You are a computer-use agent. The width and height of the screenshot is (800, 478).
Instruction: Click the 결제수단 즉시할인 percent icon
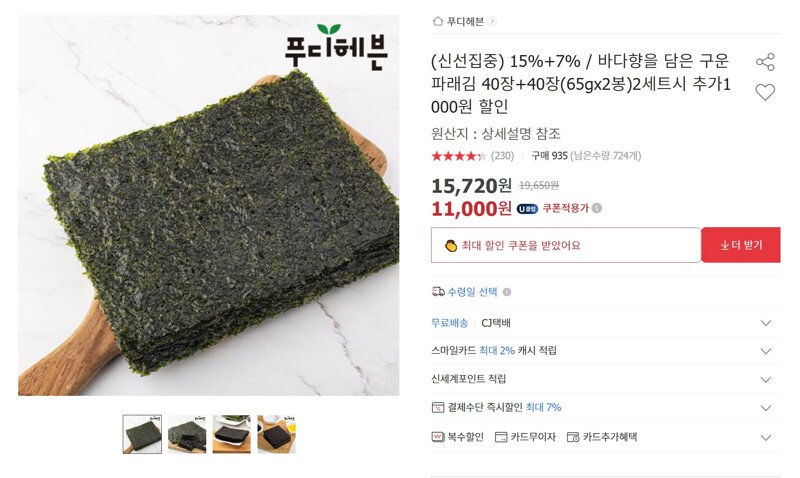coord(438,408)
